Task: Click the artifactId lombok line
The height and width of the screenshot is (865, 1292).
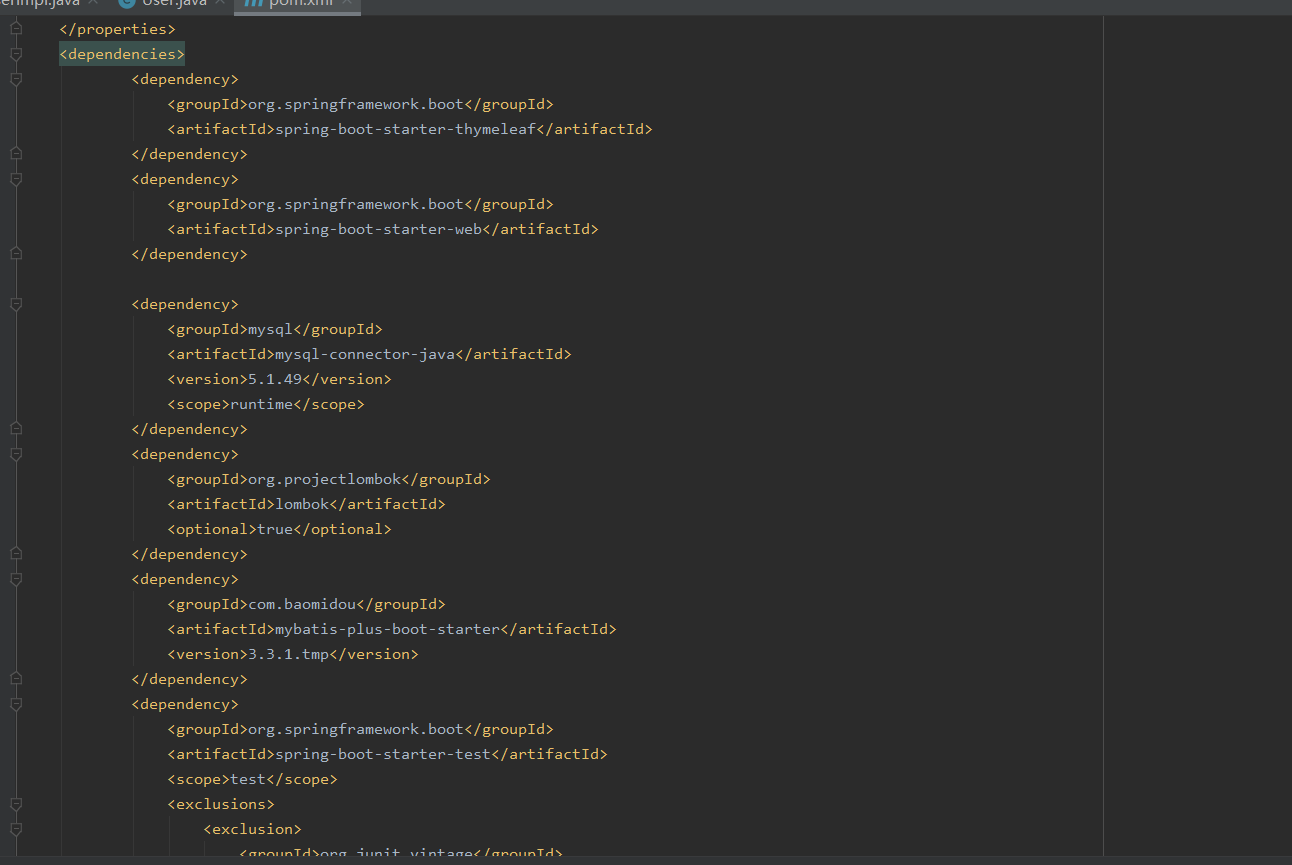Action: click(x=306, y=504)
